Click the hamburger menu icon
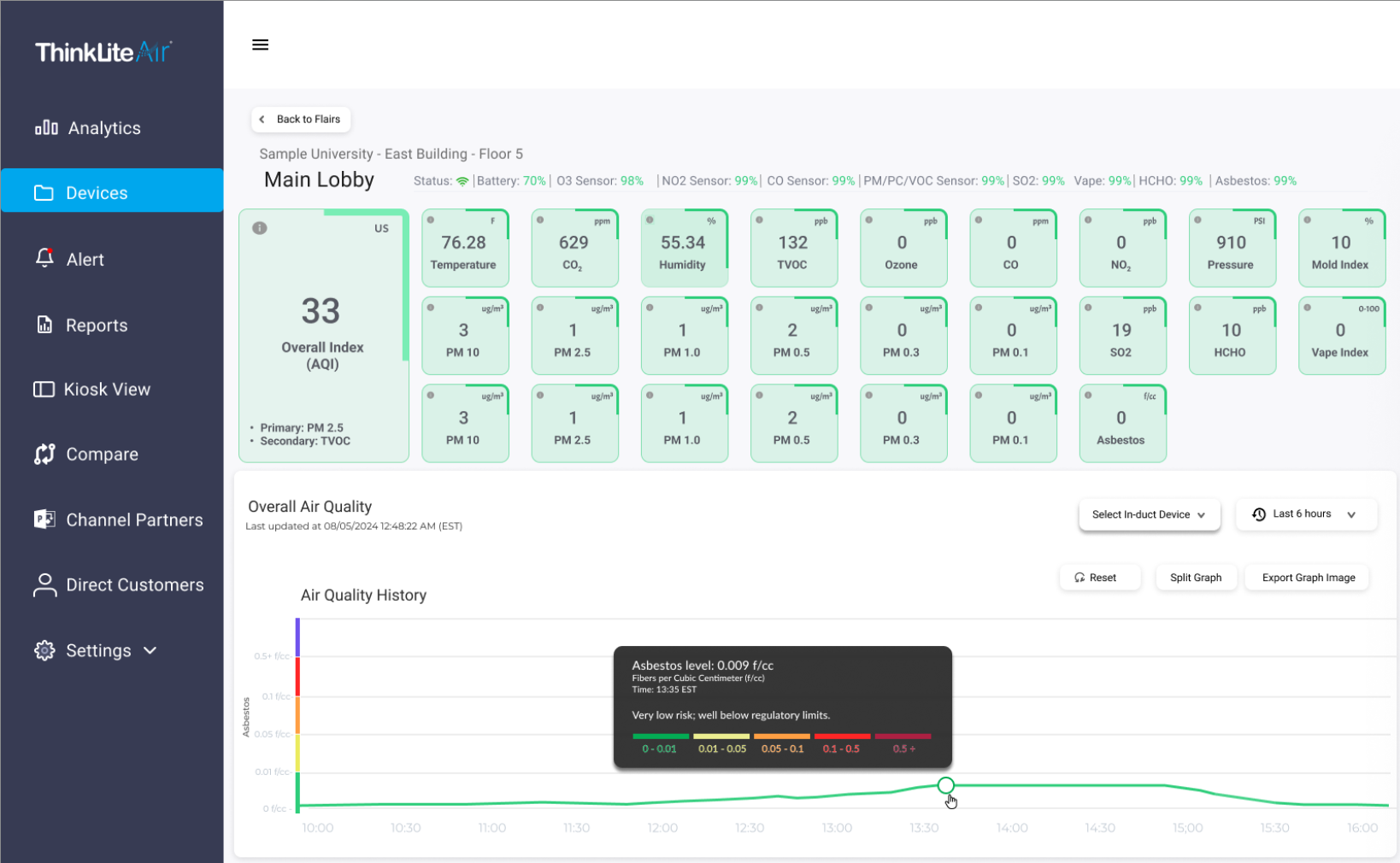 [260, 45]
